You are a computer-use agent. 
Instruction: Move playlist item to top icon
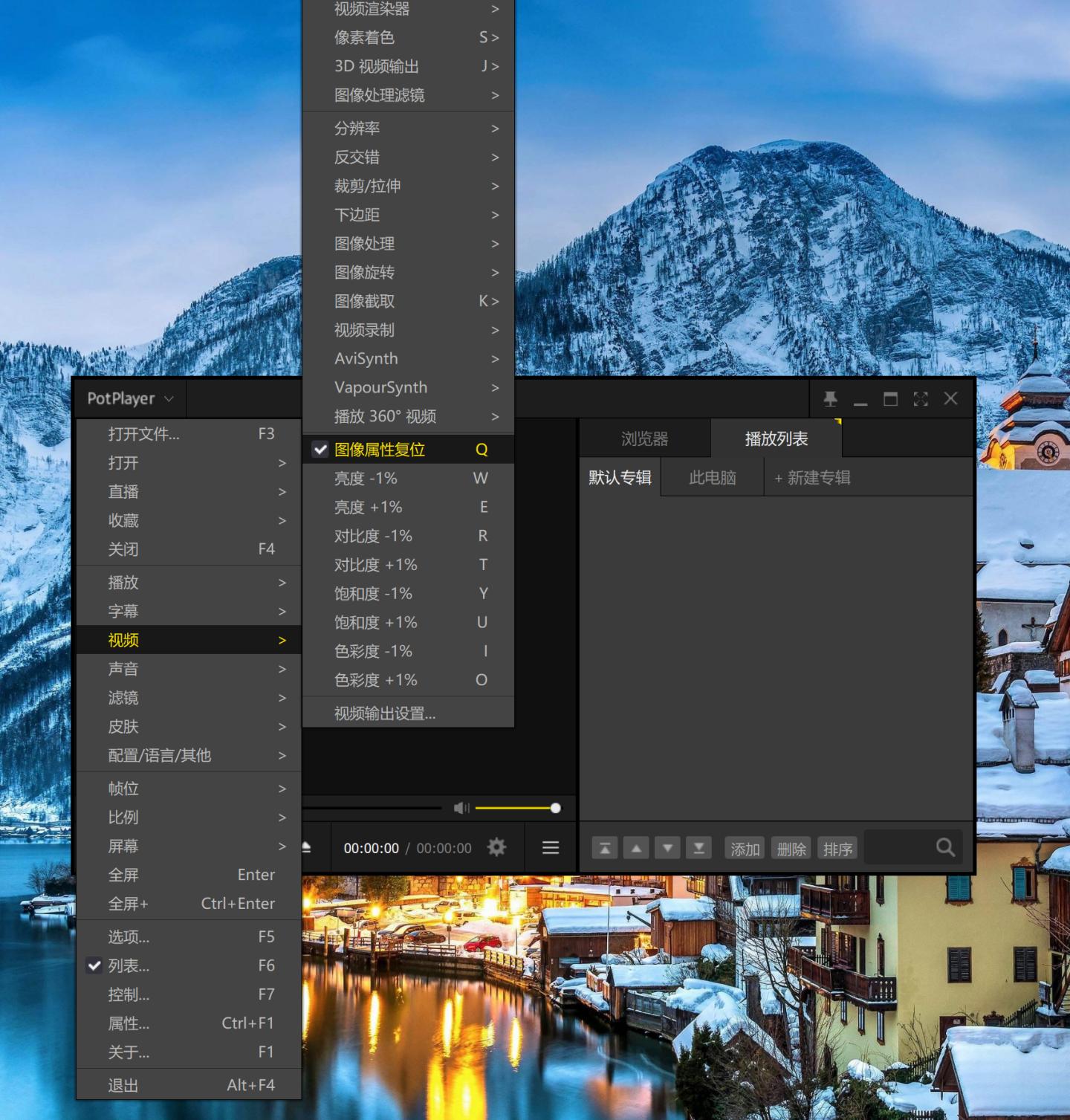[605, 848]
